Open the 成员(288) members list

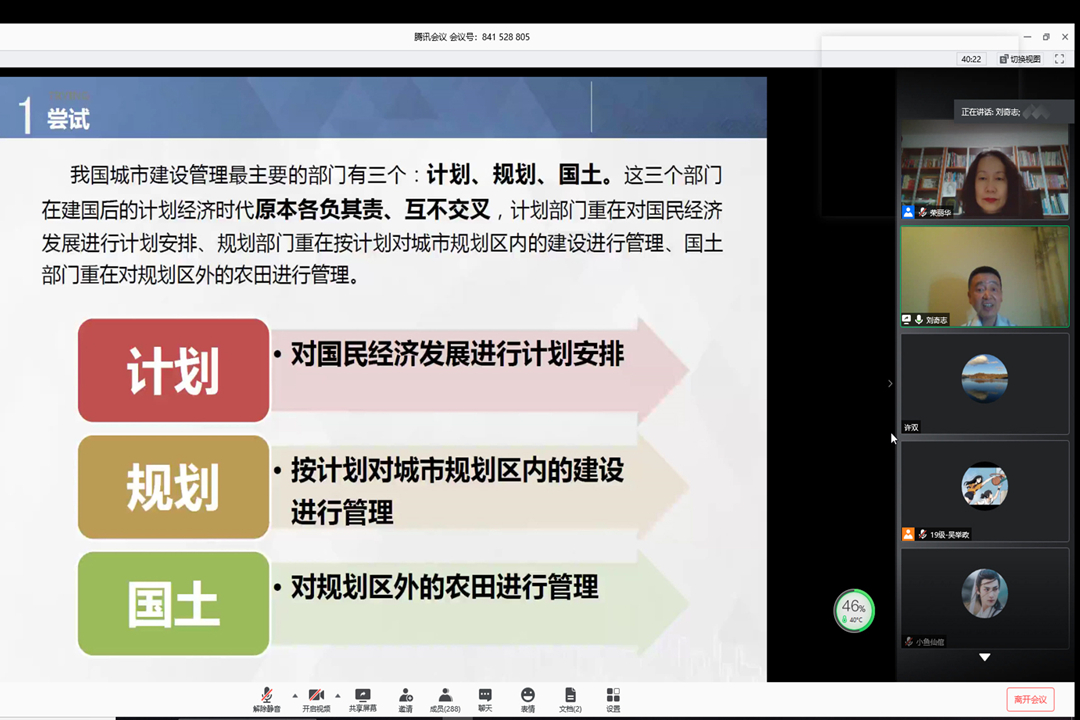[x=445, y=698]
